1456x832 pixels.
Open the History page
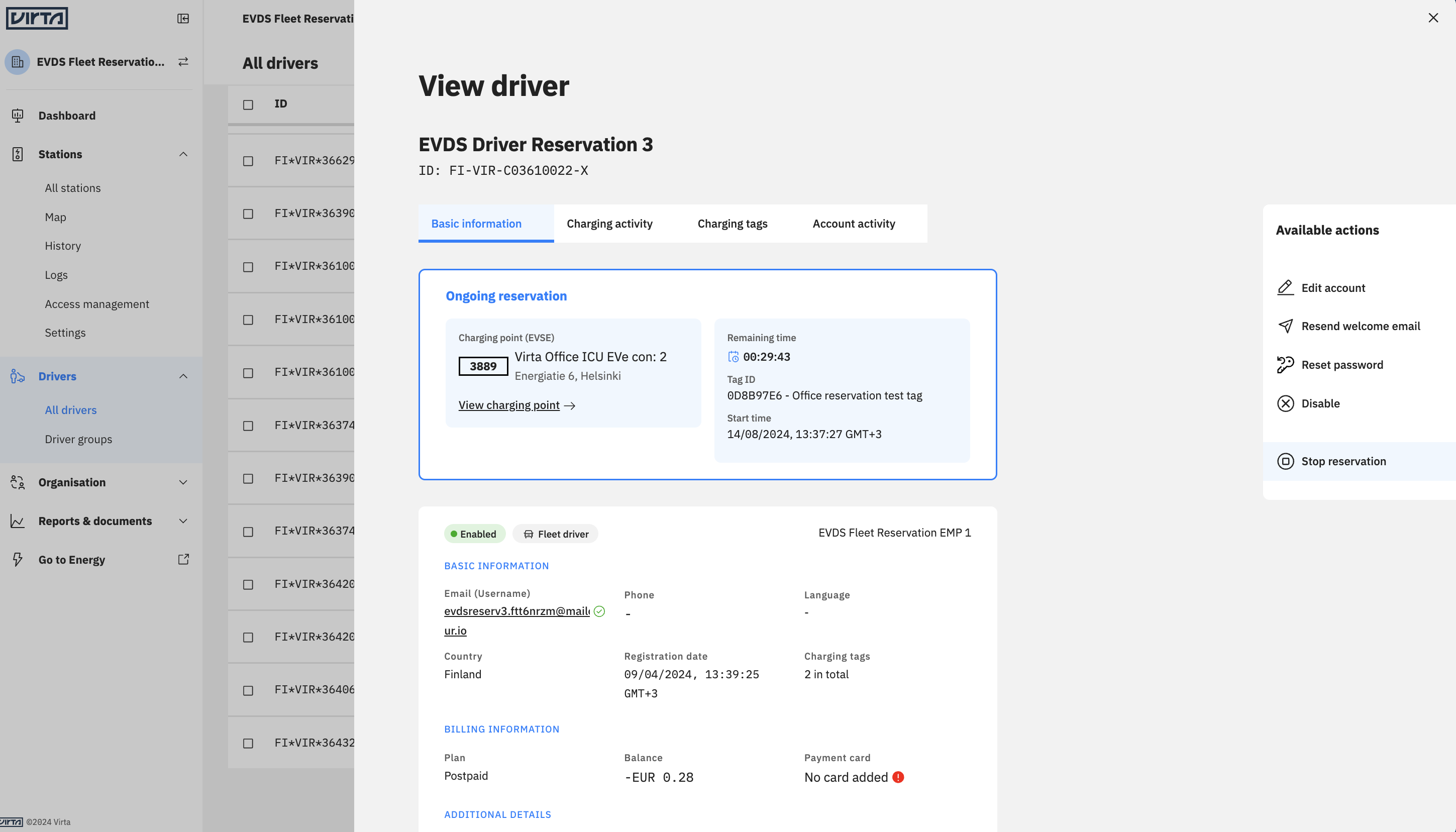63,246
